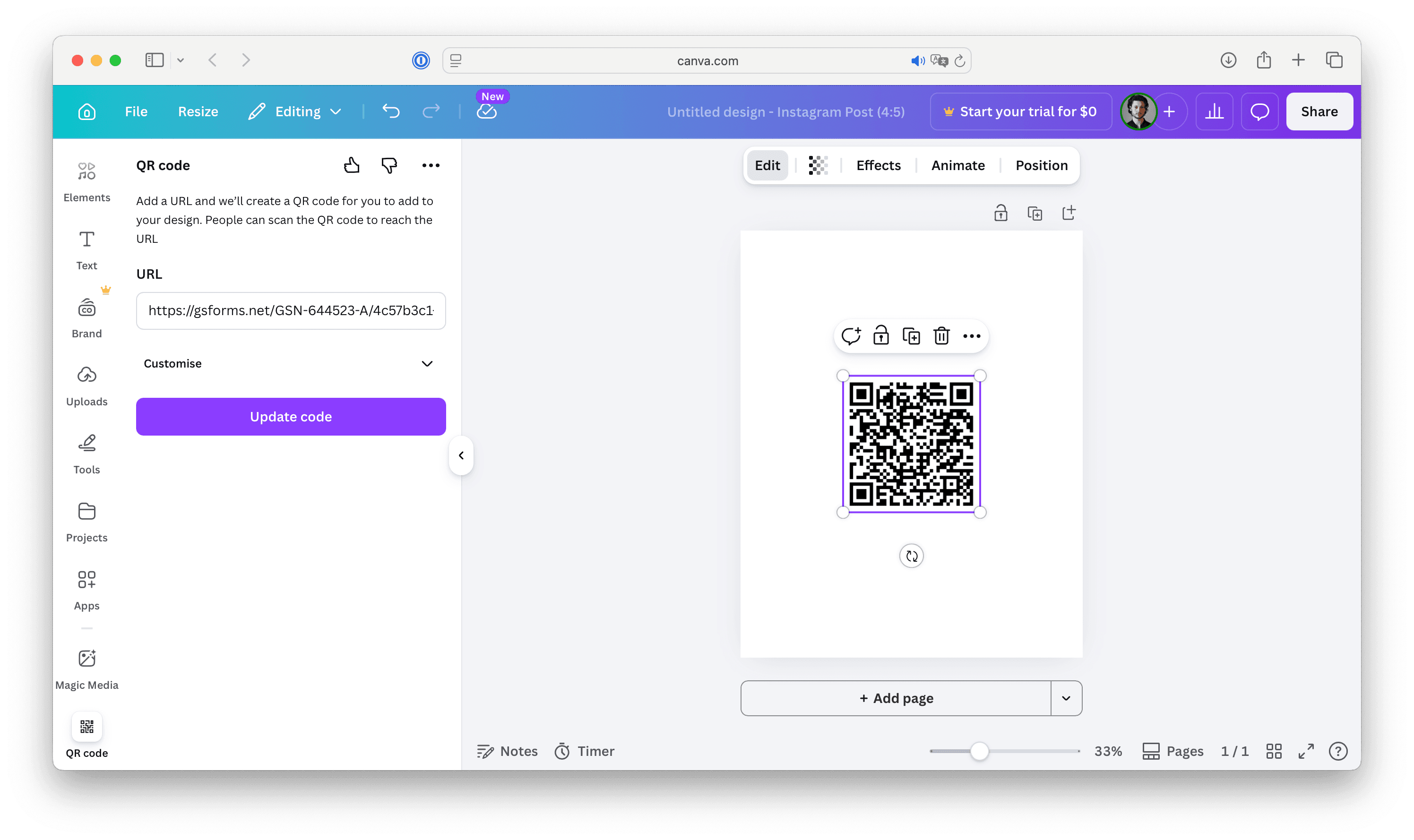The image size is (1414, 840).
Task: Start your trial for $0
Action: [1021, 111]
